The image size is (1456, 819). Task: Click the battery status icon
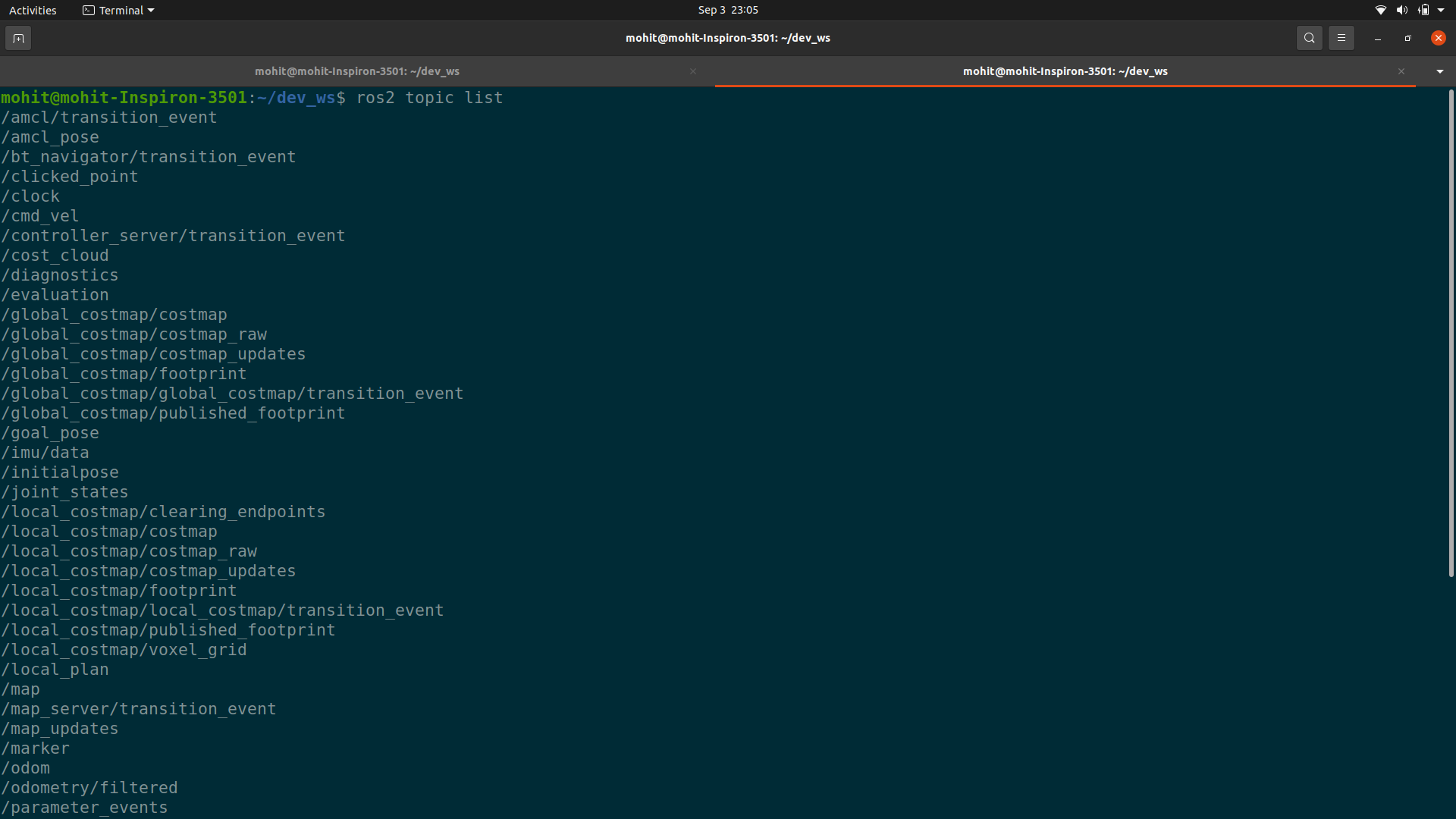(x=1423, y=10)
